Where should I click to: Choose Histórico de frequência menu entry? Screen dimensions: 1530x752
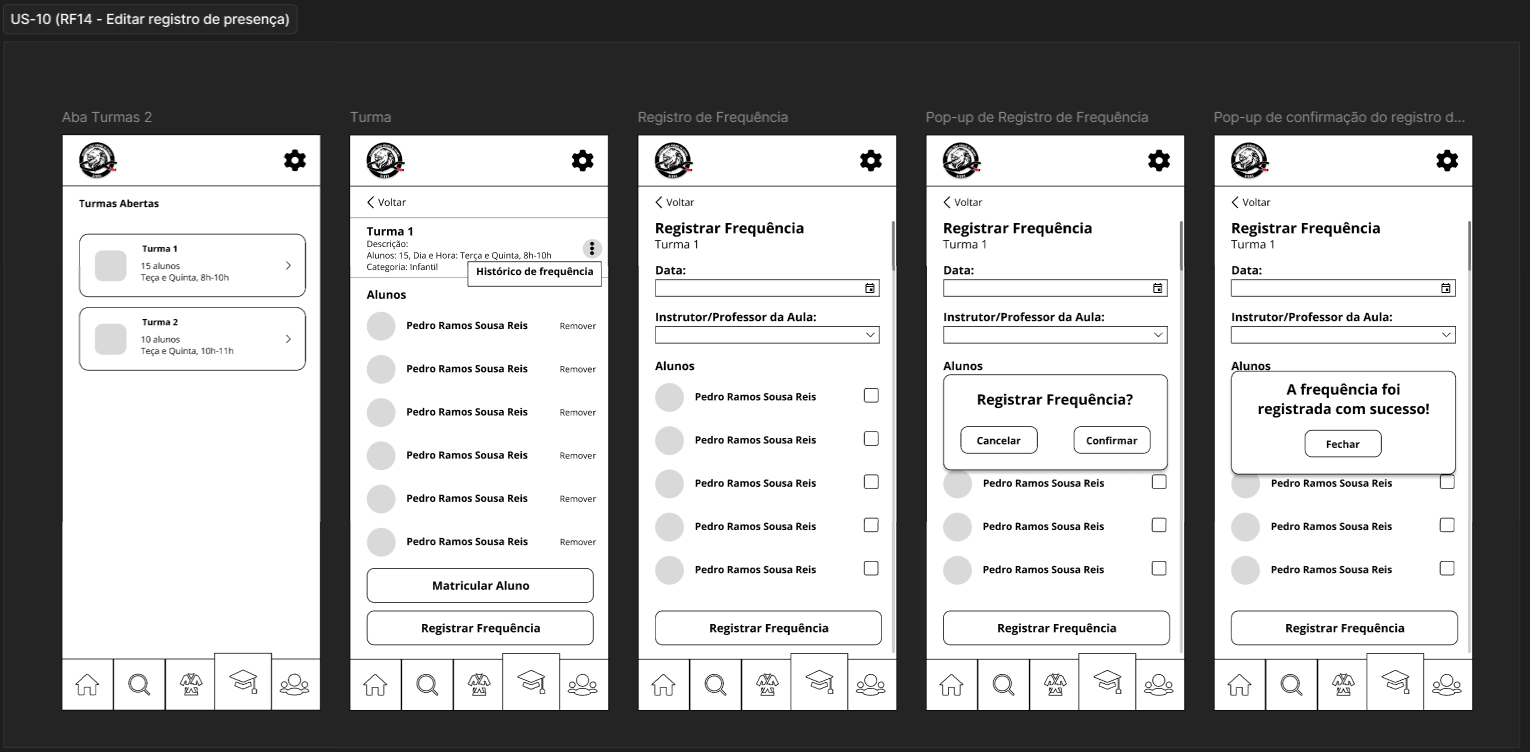click(535, 272)
